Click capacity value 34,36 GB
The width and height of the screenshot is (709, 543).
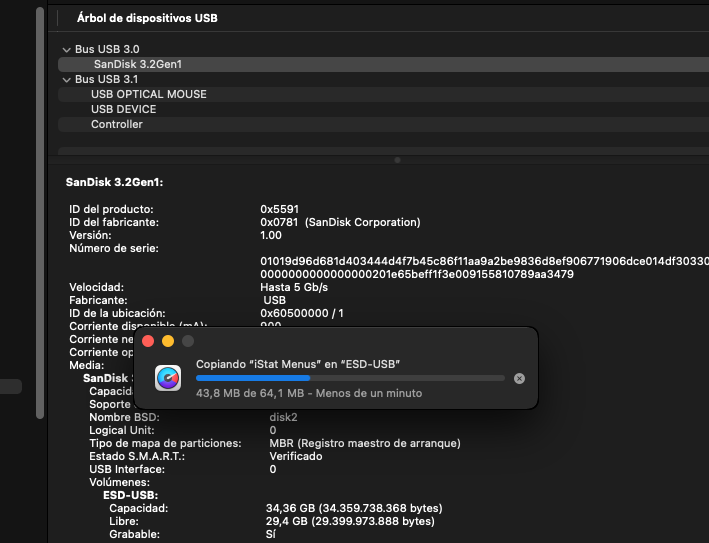354,509
